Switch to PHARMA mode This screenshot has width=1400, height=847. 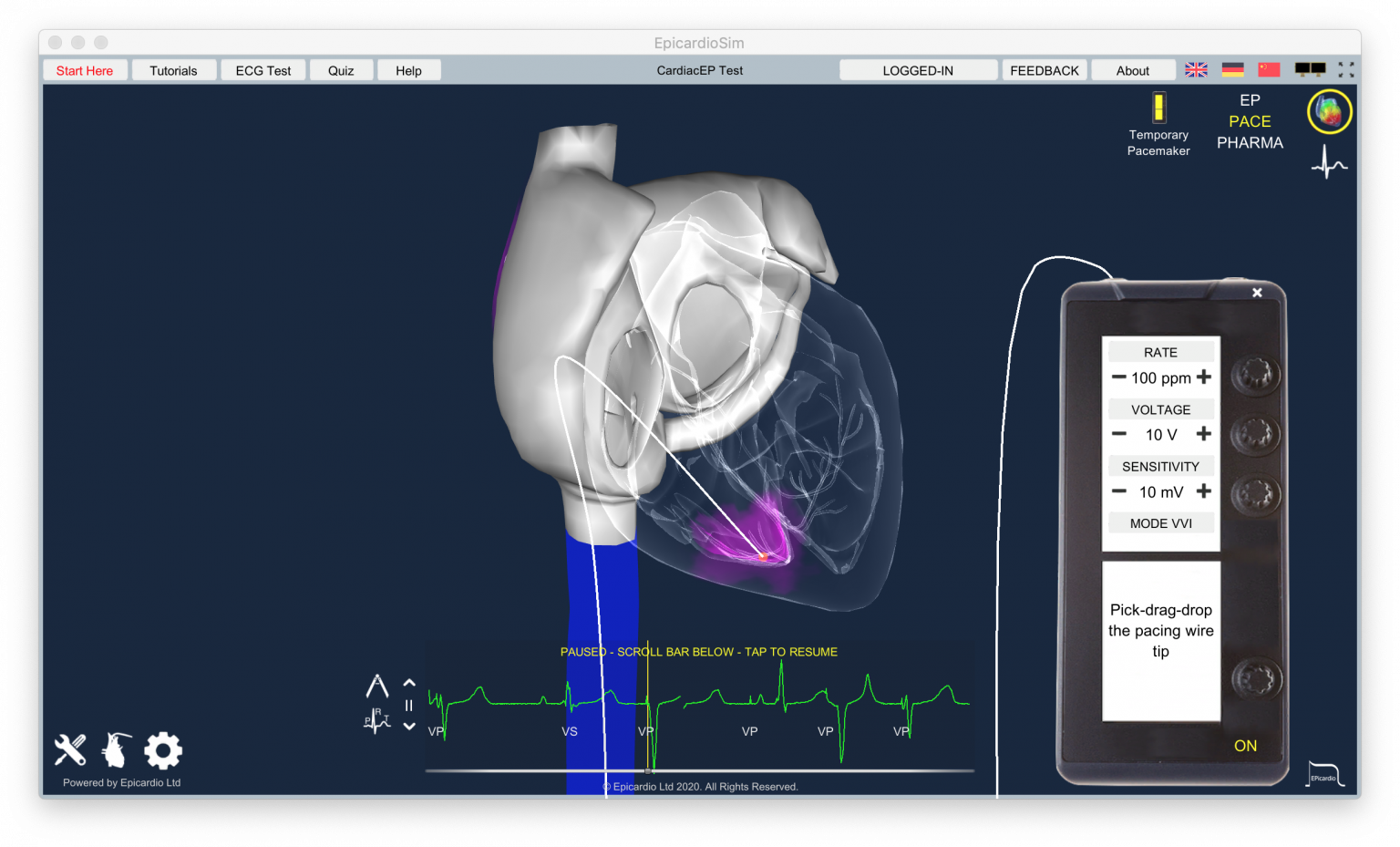1250,142
